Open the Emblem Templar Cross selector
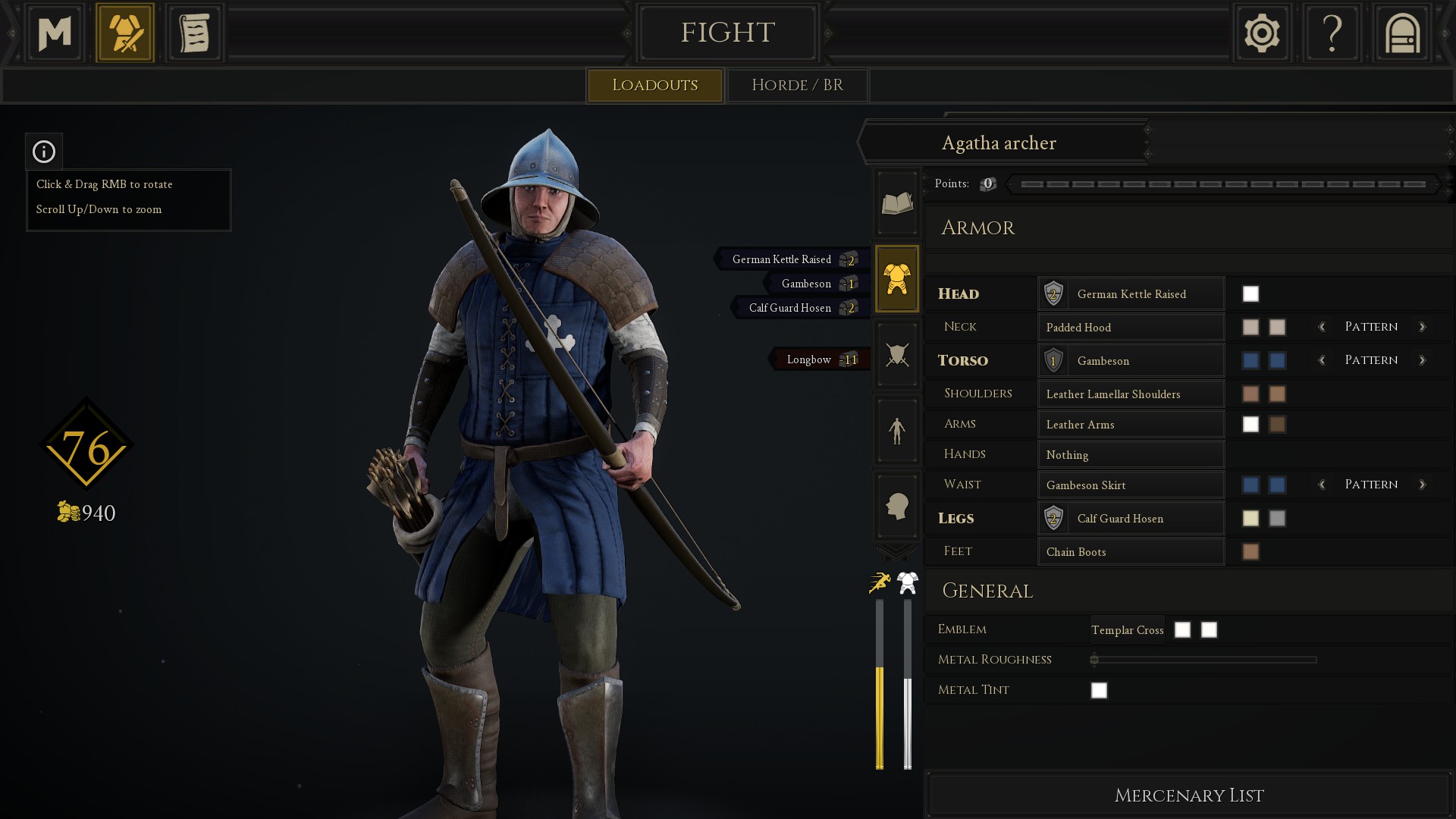This screenshot has width=1456, height=819. pyautogui.click(x=1127, y=630)
